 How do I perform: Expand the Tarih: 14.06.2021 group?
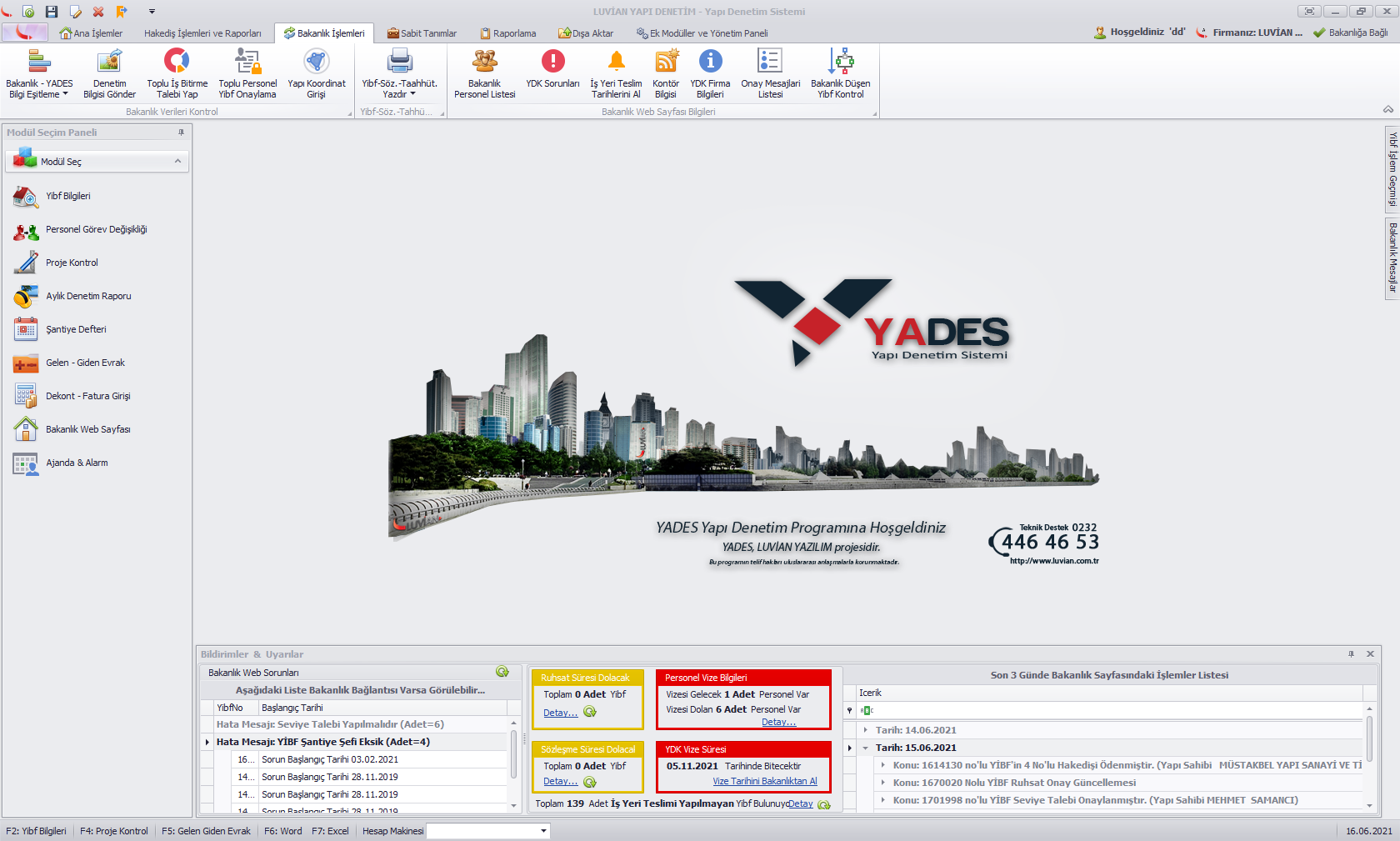tap(866, 730)
